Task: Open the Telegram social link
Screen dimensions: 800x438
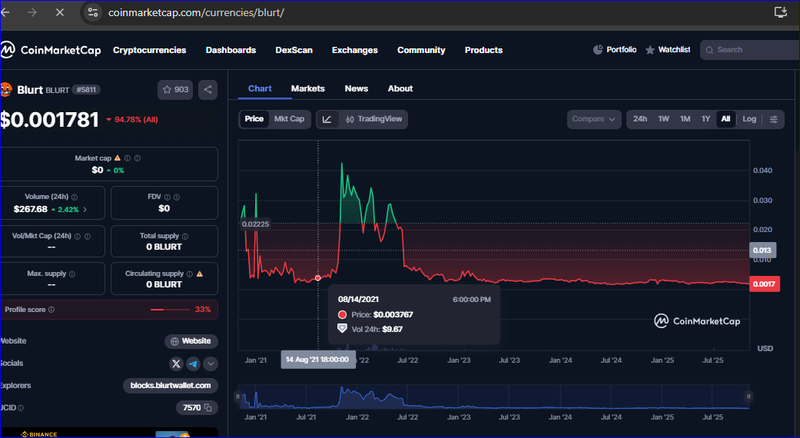Action: coord(193,363)
